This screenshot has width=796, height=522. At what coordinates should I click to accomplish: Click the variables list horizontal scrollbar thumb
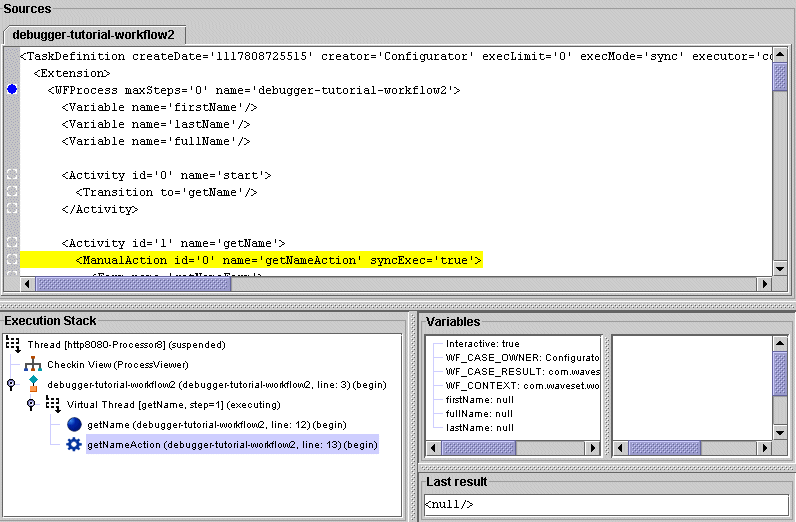[x=479, y=448]
